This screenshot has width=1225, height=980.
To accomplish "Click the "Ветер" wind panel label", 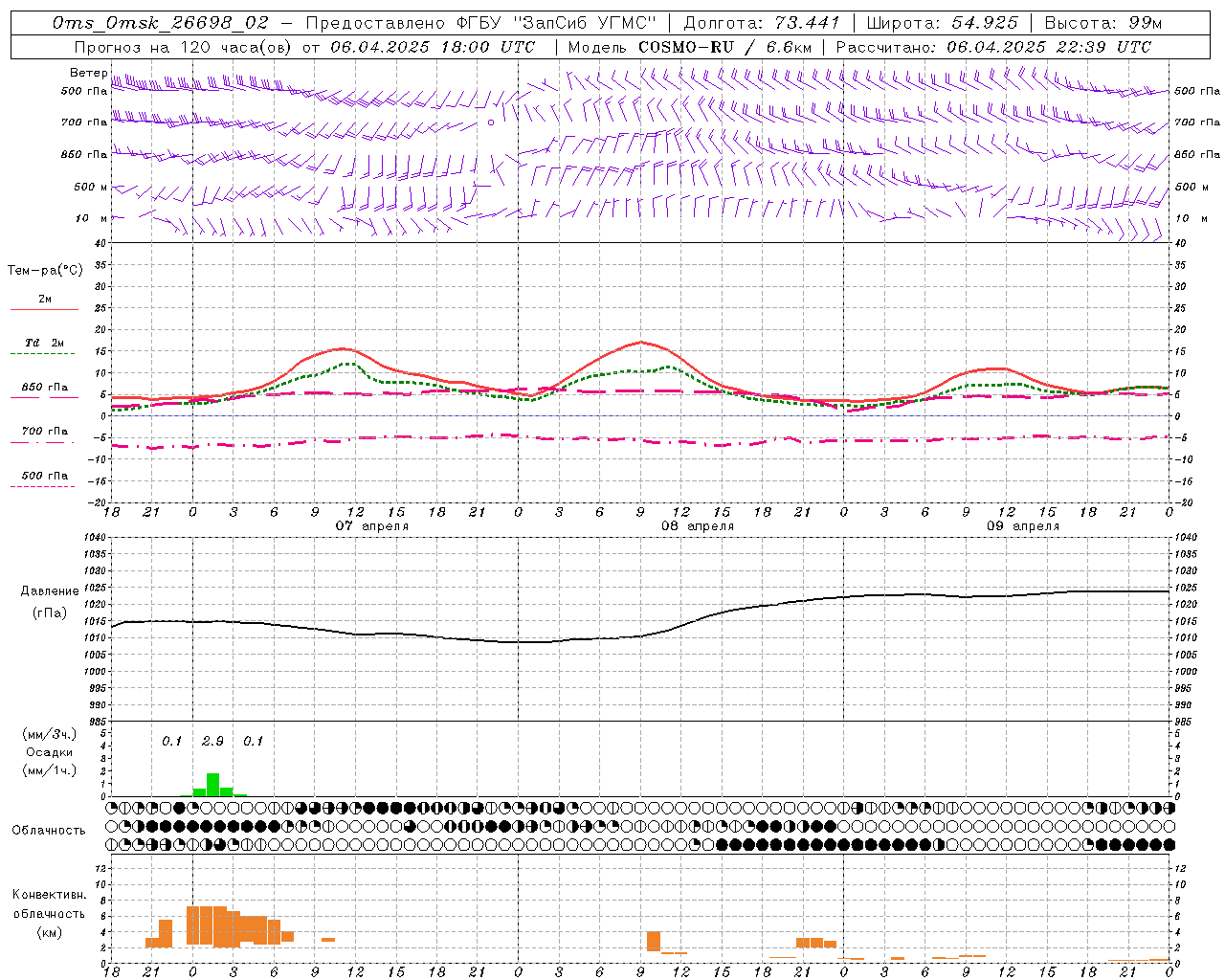I will coord(89,73).
